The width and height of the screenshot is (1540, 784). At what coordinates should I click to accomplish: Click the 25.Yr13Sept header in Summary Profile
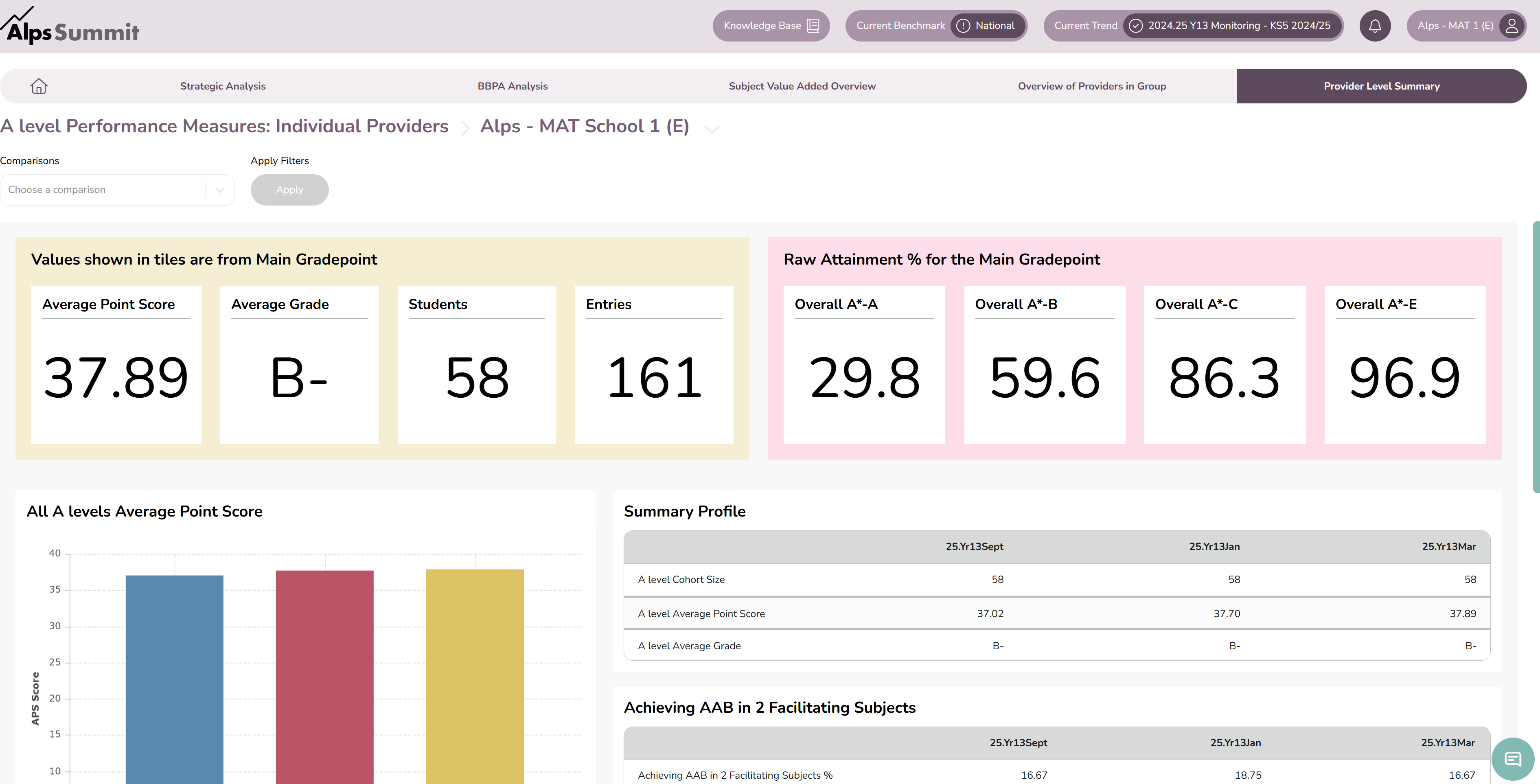coord(975,547)
